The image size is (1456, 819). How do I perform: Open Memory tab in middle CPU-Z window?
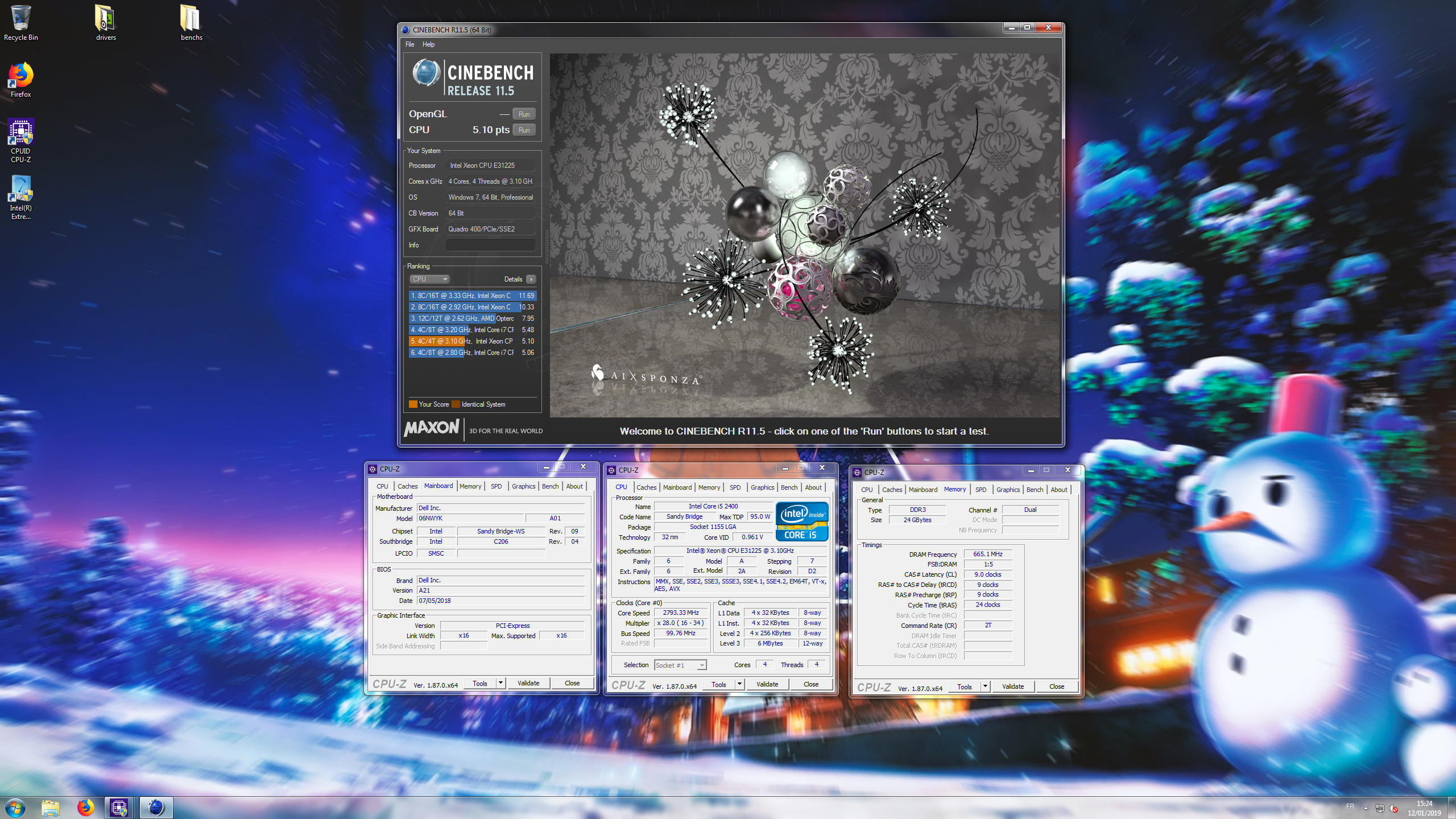[x=709, y=487]
